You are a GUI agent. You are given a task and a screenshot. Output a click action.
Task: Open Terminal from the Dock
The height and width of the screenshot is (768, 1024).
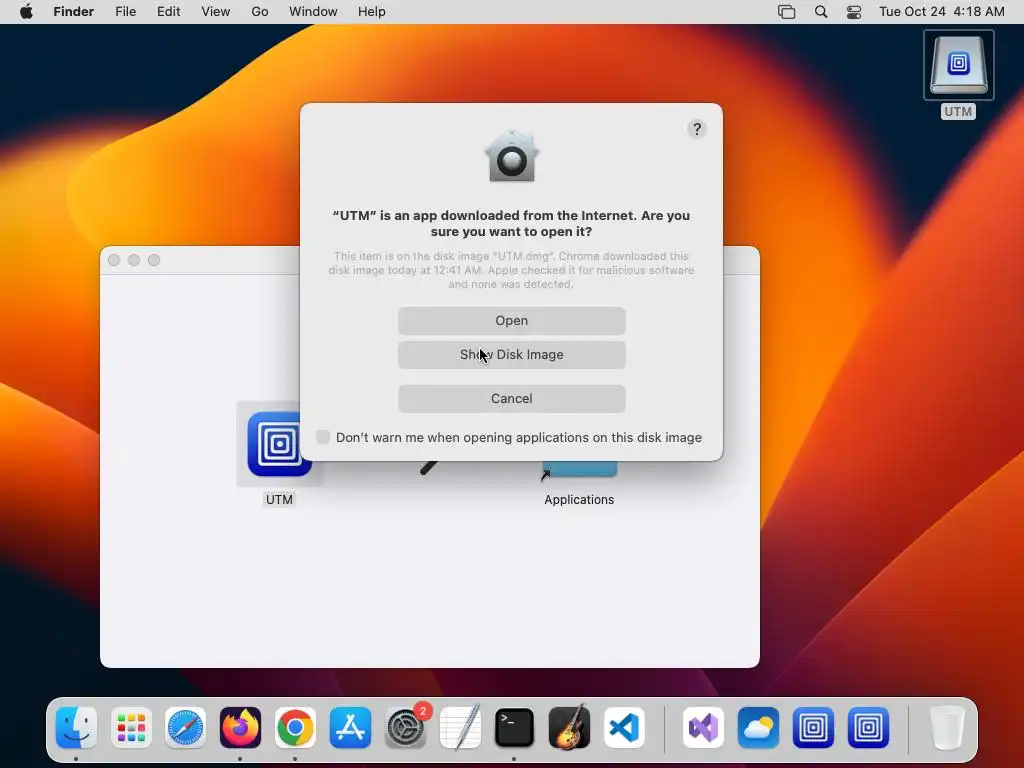(515, 728)
